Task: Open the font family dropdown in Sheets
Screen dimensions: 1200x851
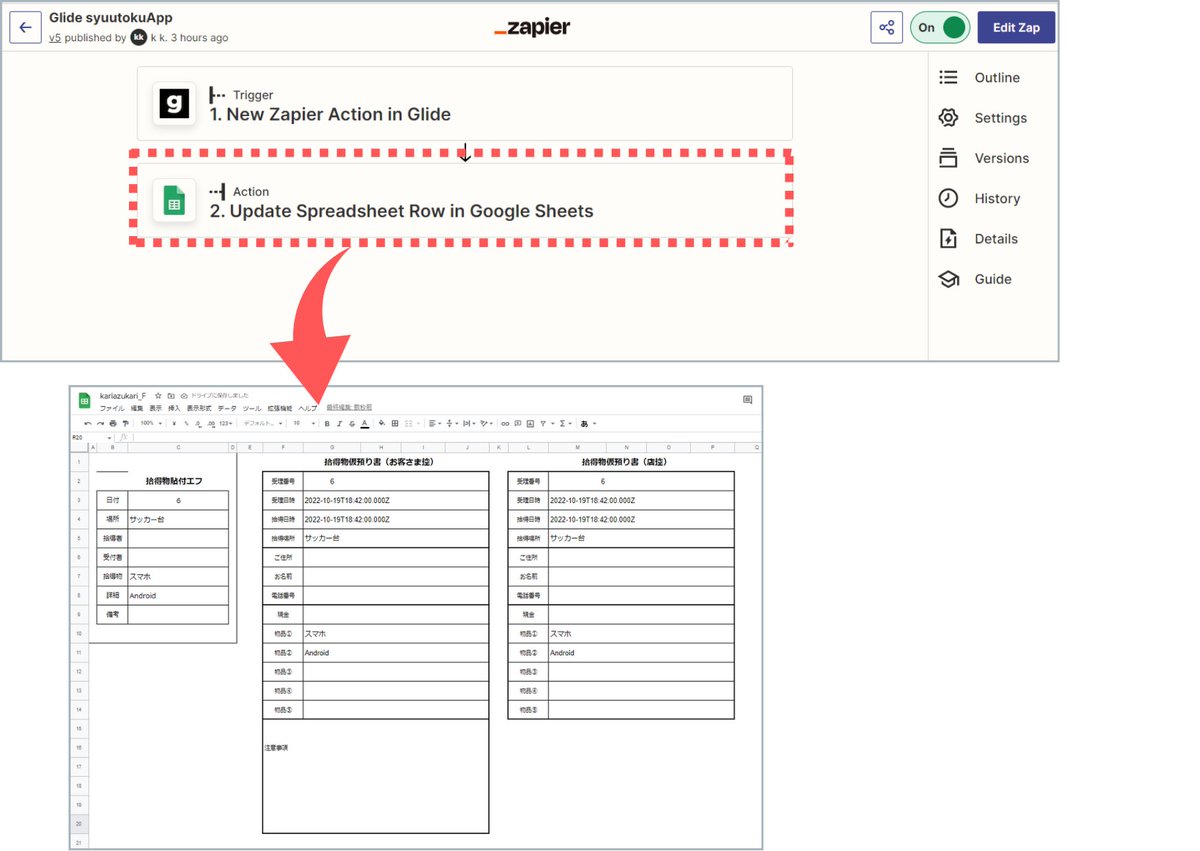Action: [263, 423]
